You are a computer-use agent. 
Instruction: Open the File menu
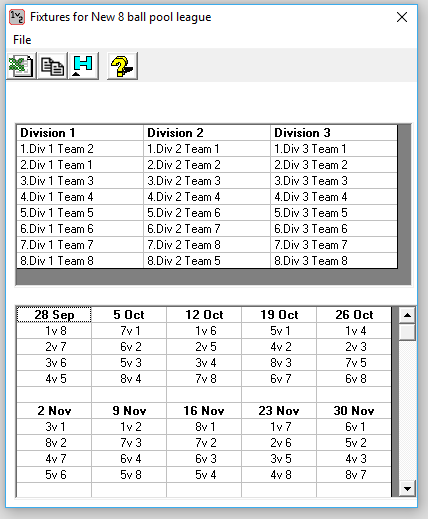pyautogui.click(x=22, y=40)
